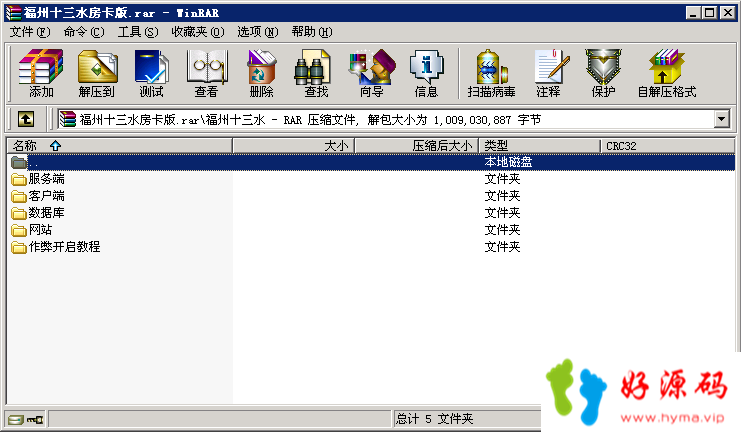Select the 客户端 folder name text
The width and height of the screenshot is (741, 432).
[46, 196]
